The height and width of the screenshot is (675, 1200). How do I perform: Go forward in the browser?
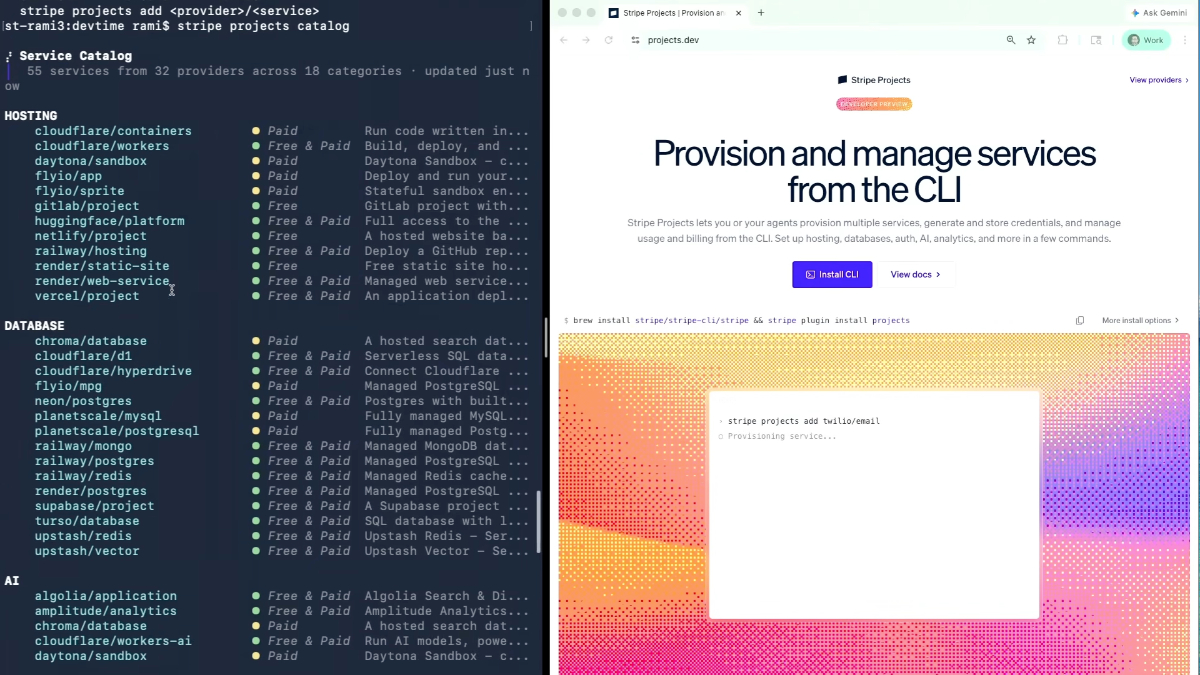585,40
